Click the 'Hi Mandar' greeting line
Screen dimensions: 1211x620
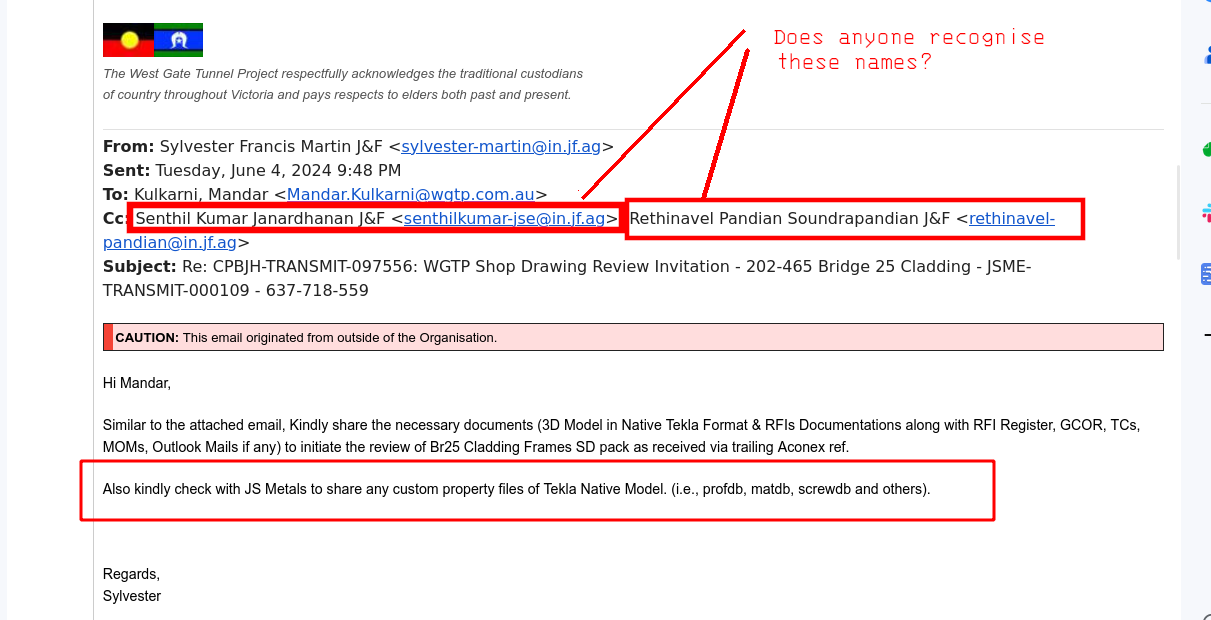(x=137, y=382)
